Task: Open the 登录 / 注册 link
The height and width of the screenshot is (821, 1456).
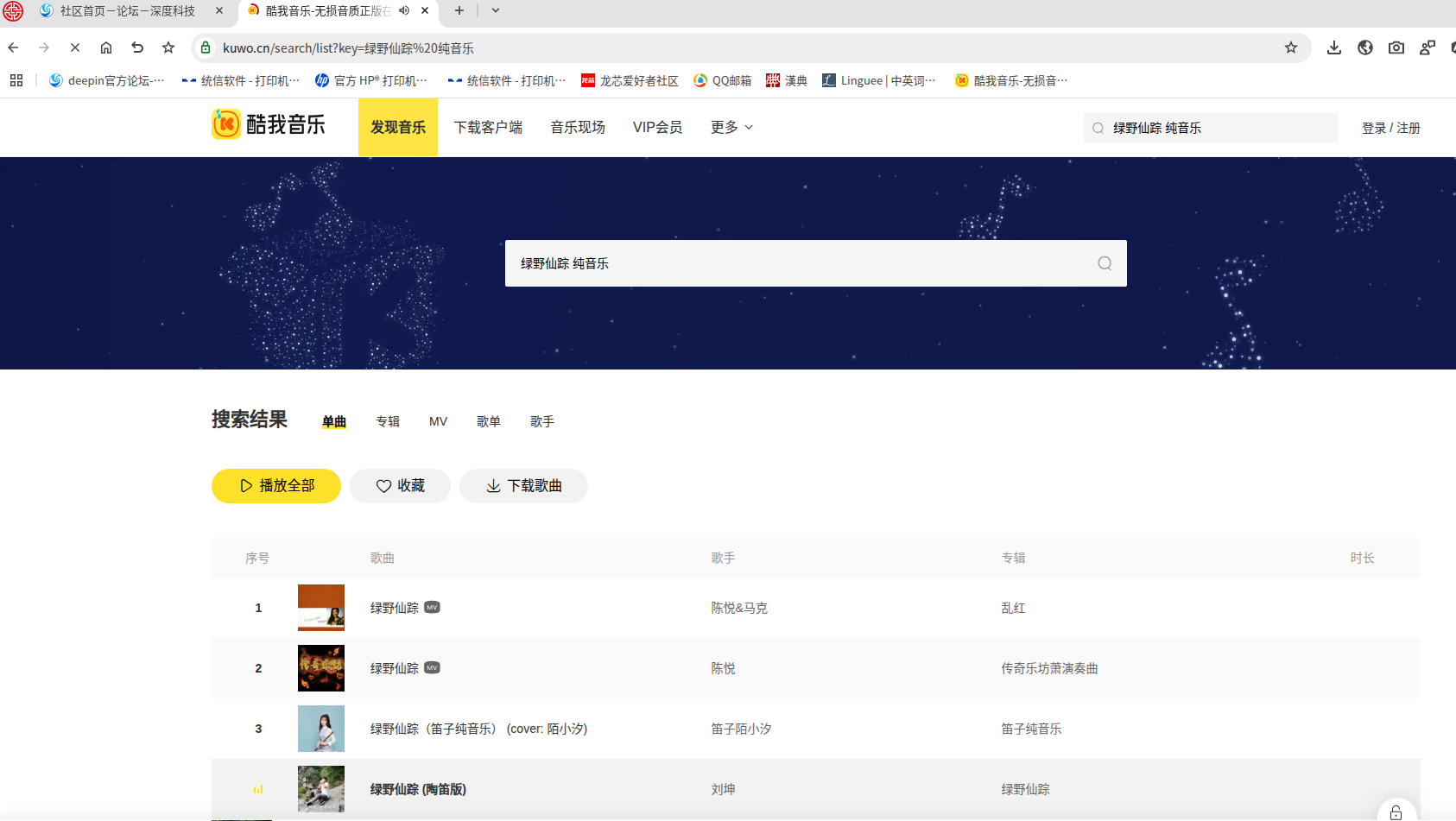Action: tap(1390, 127)
